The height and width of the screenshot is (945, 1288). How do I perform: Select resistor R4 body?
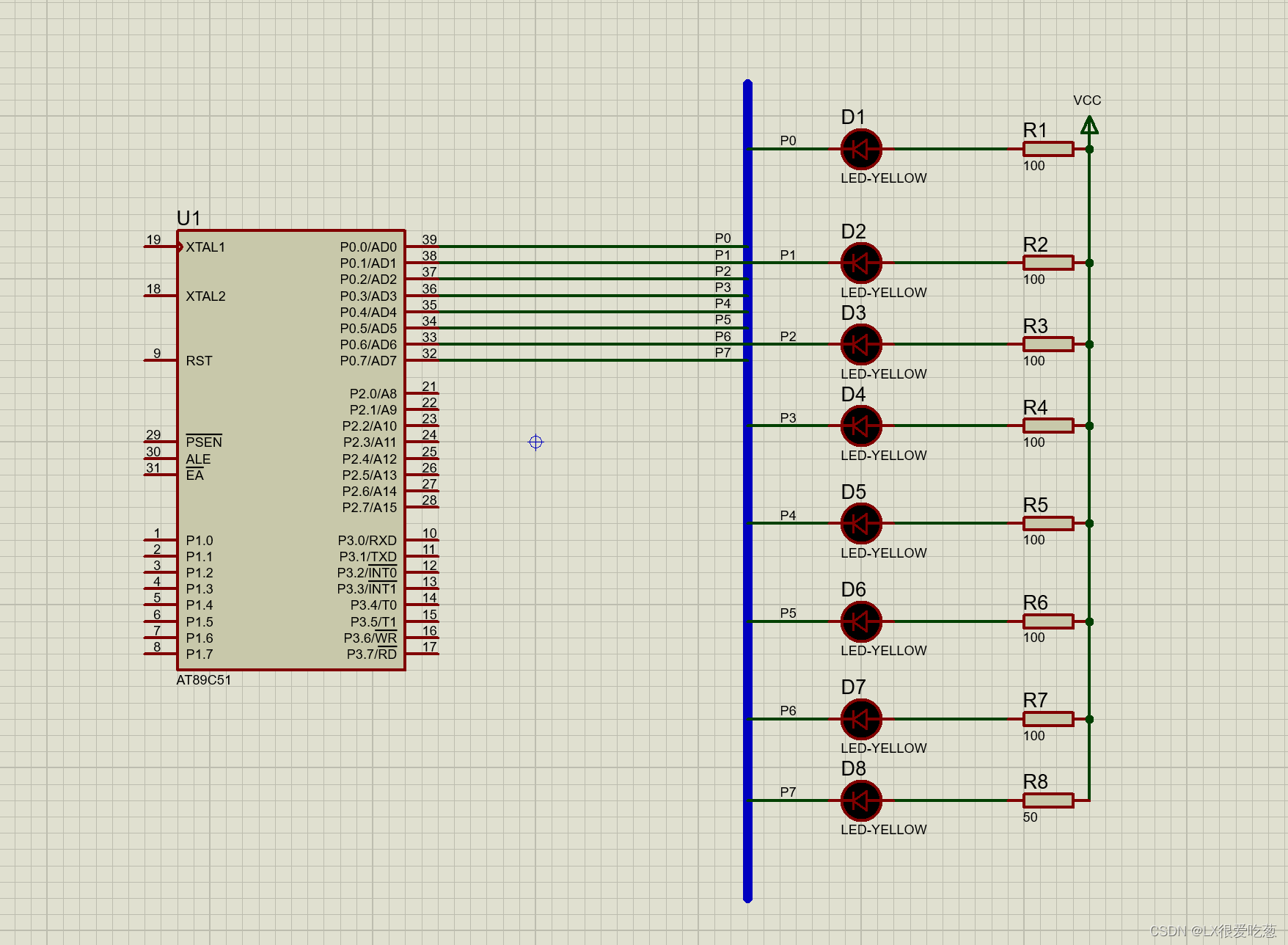(1048, 426)
